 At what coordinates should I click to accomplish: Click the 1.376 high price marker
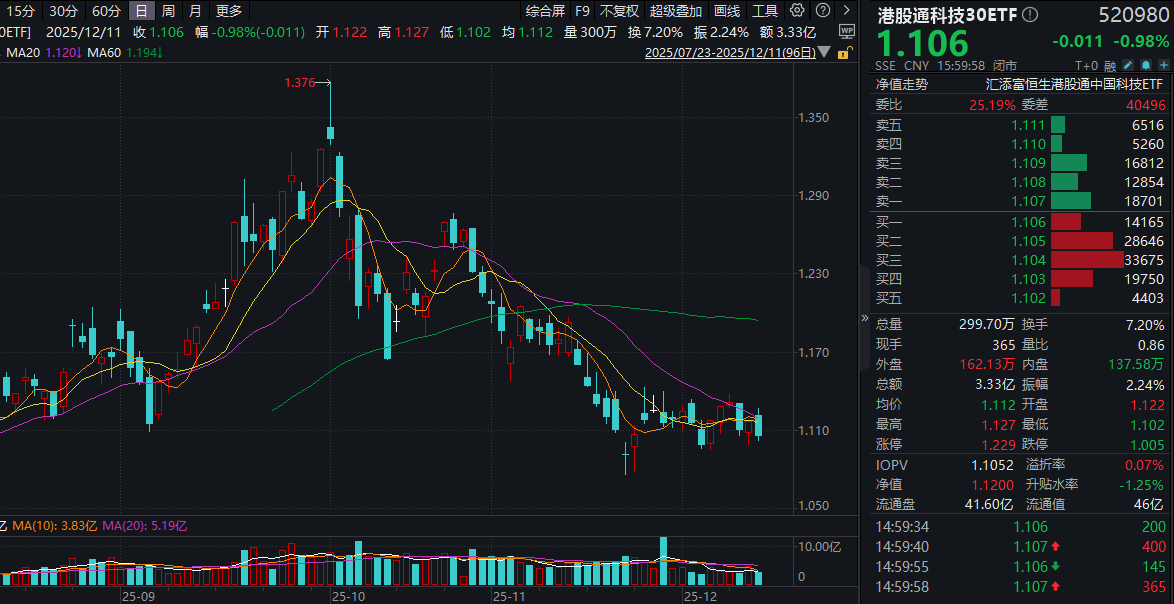coord(300,83)
